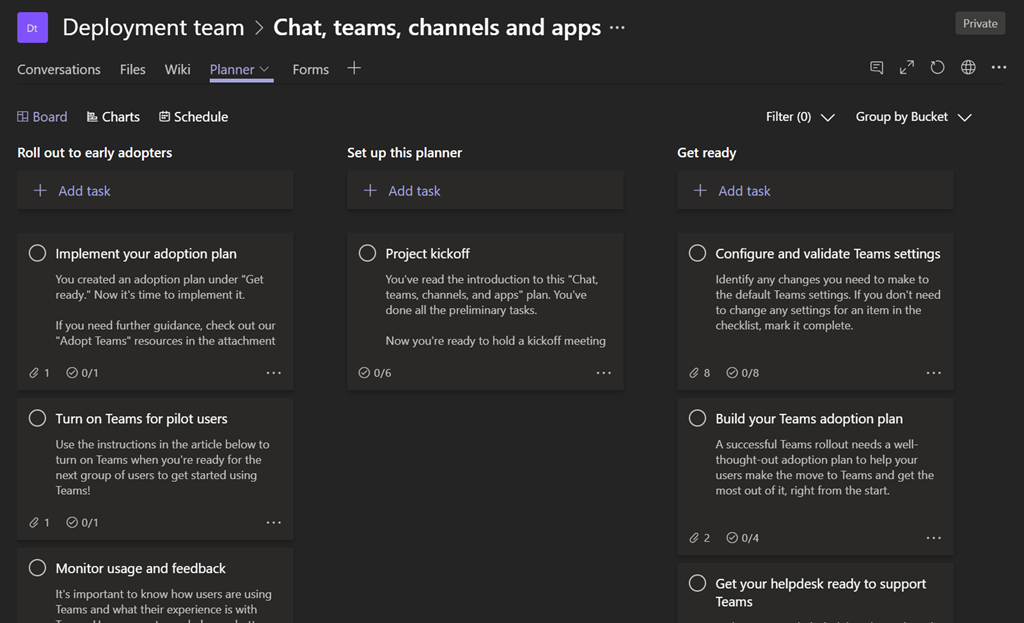Open more options on Project kickoff card
The width and height of the screenshot is (1024, 623).
point(603,373)
